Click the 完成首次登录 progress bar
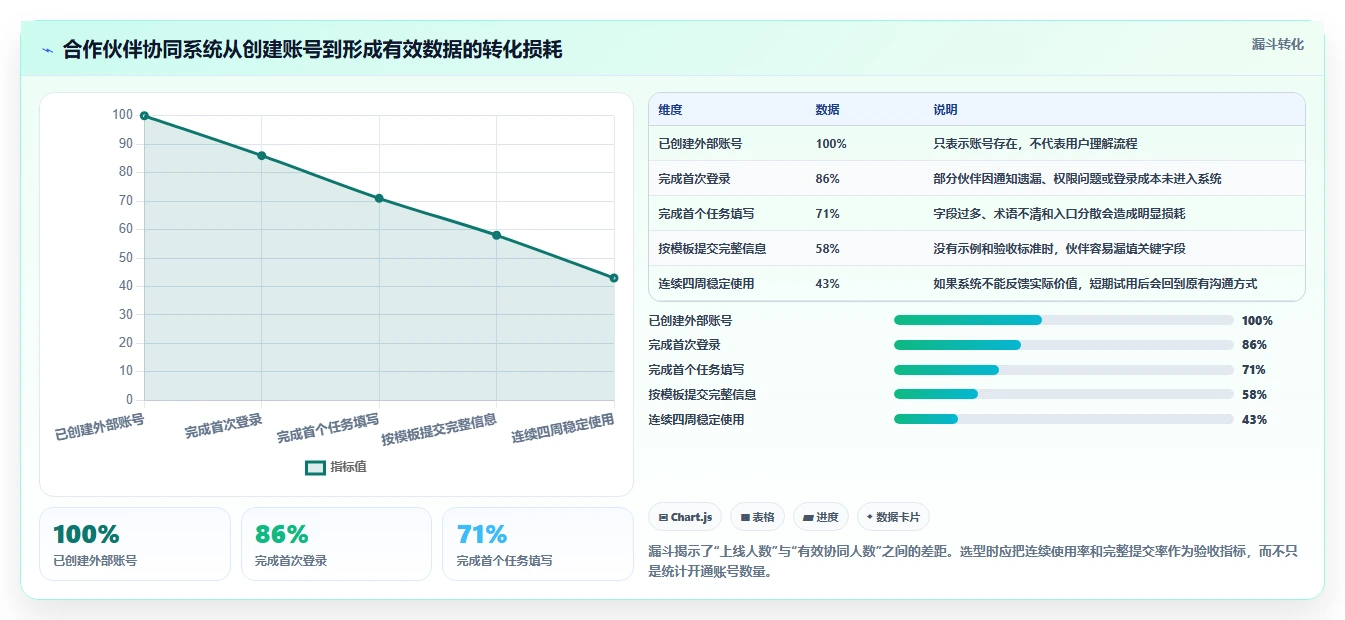The height and width of the screenshot is (620, 1345). point(1064,345)
